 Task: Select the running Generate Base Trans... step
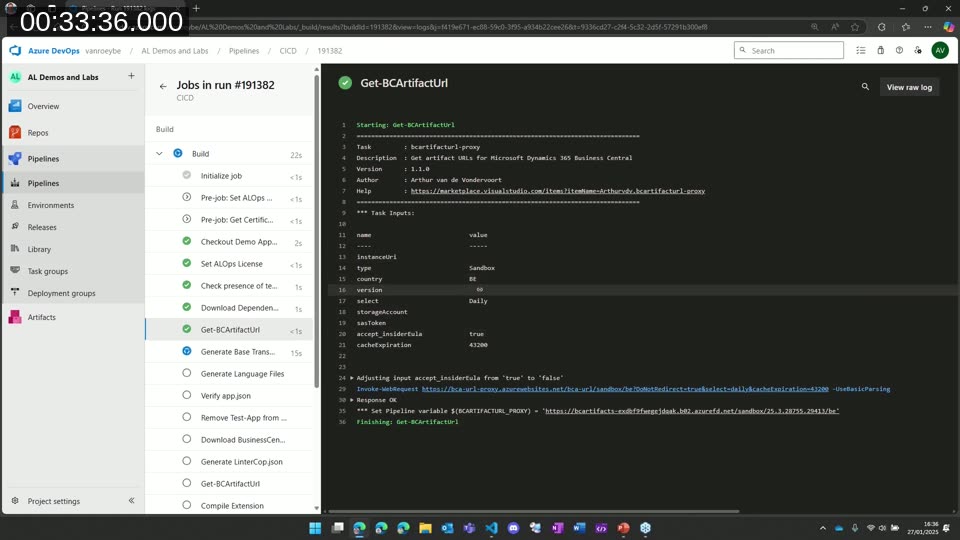tap(230, 352)
